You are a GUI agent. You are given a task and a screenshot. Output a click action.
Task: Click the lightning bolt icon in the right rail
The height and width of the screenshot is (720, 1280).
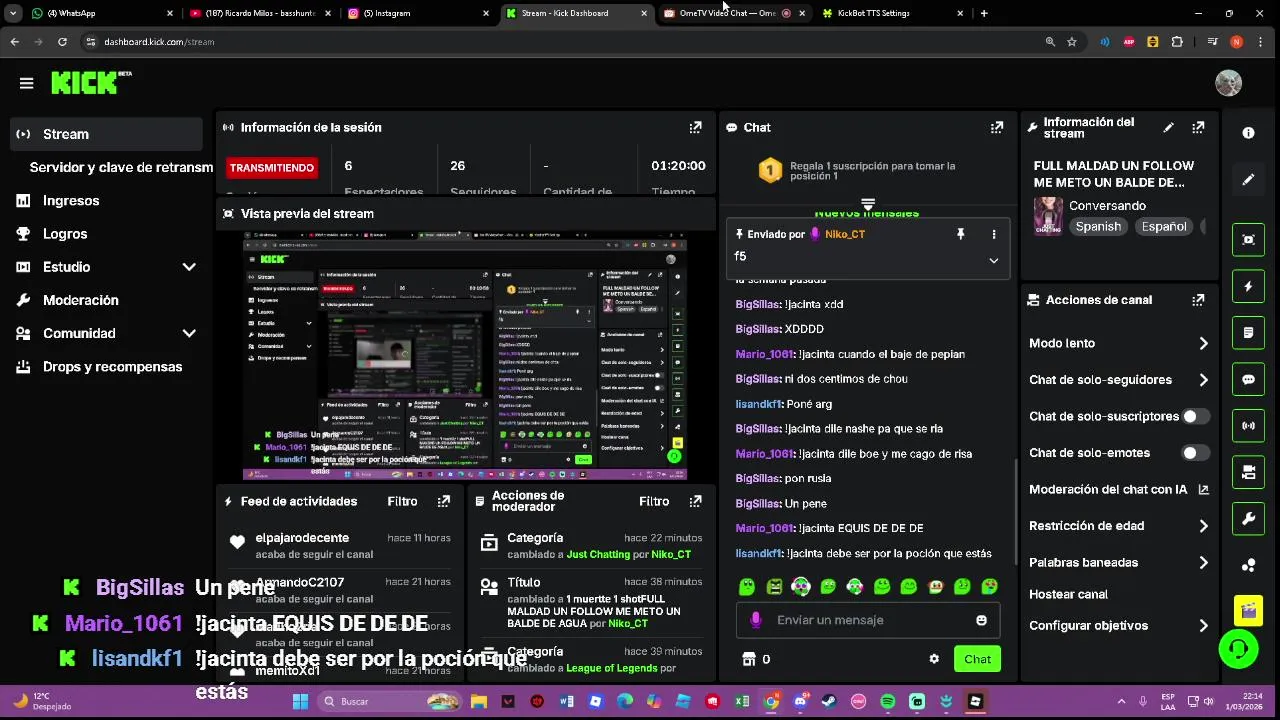[1248, 286]
